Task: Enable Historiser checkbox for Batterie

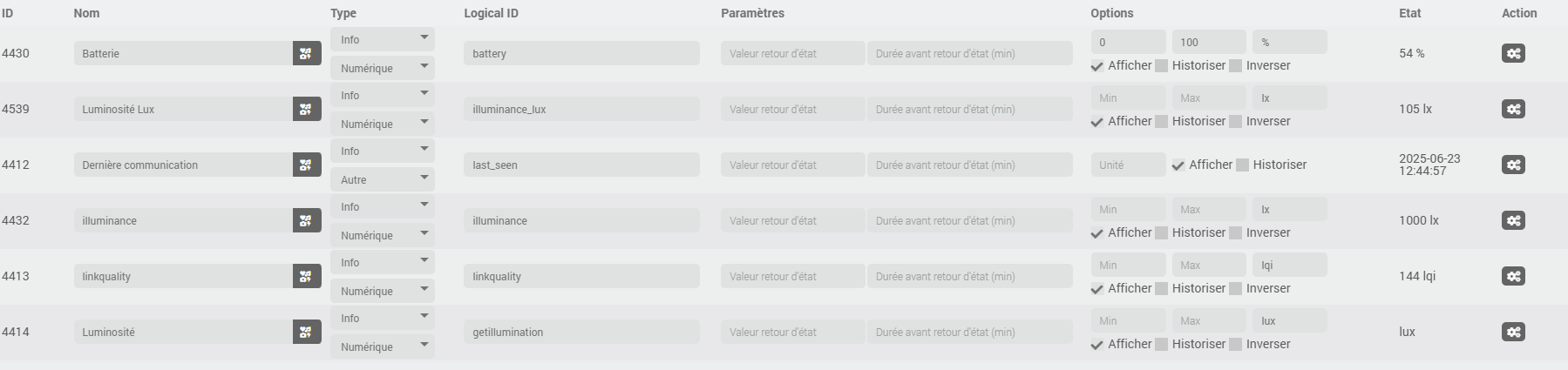Action: (1161, 66)
